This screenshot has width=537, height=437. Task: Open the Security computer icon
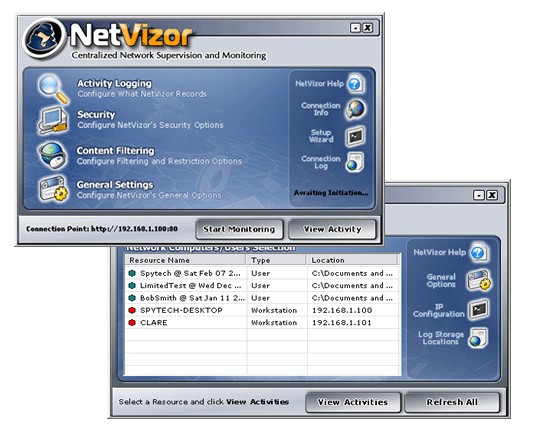pyautogui.click(x=53, y=120)
